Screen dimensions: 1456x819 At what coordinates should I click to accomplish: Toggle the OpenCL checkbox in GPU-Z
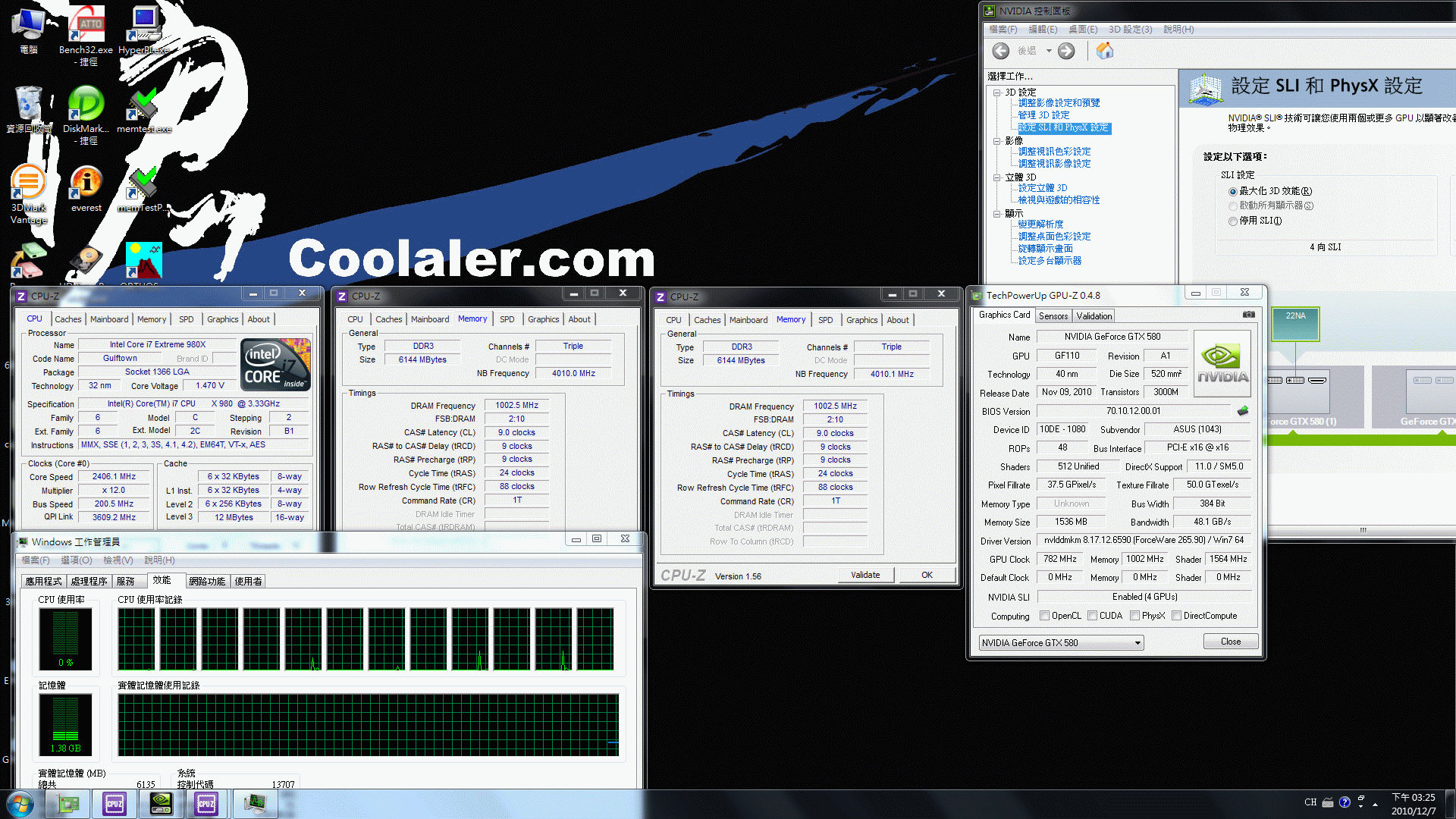click(1044, 616)
